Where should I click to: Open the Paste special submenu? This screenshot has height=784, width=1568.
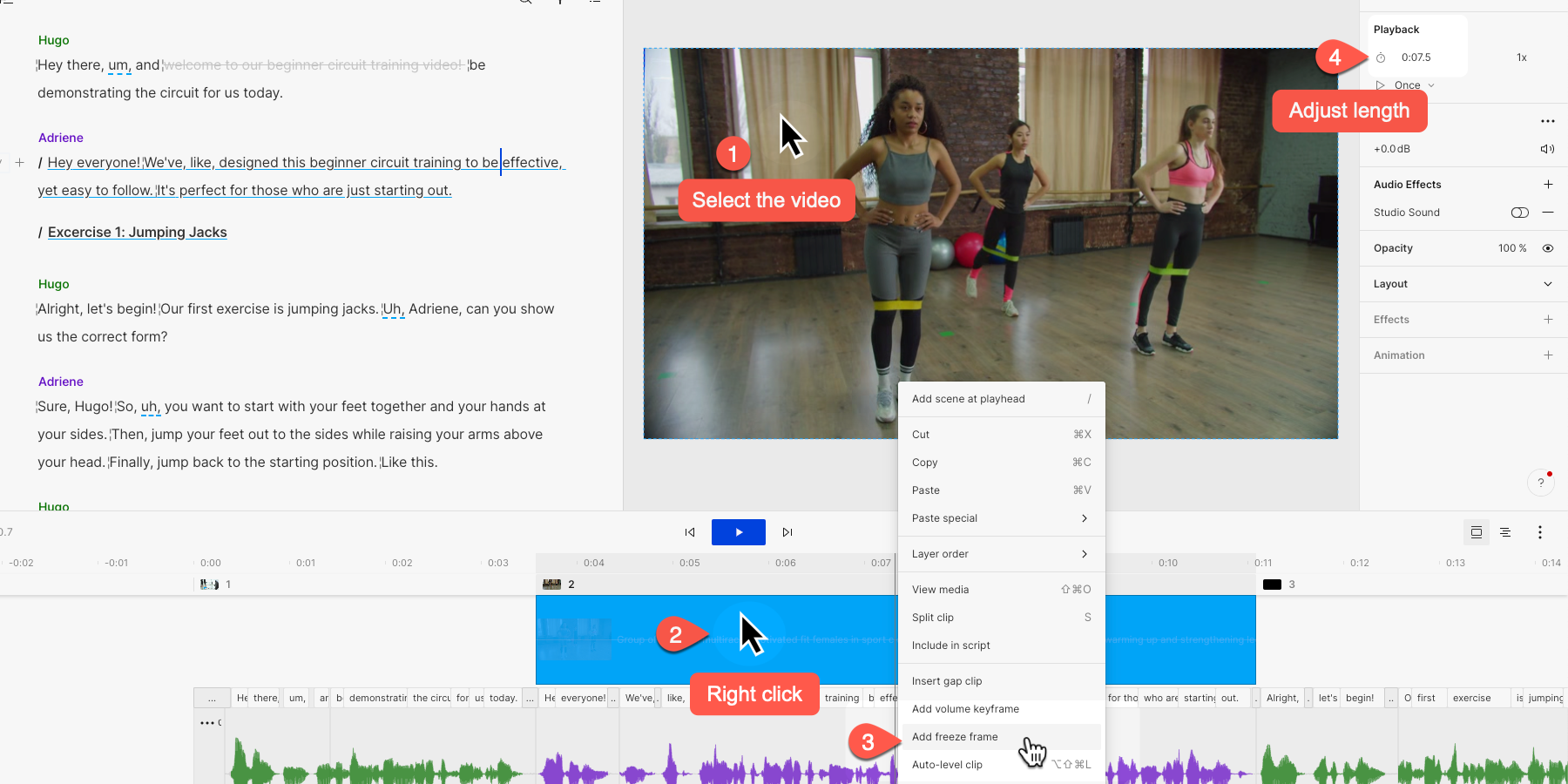pos(1002,518)
